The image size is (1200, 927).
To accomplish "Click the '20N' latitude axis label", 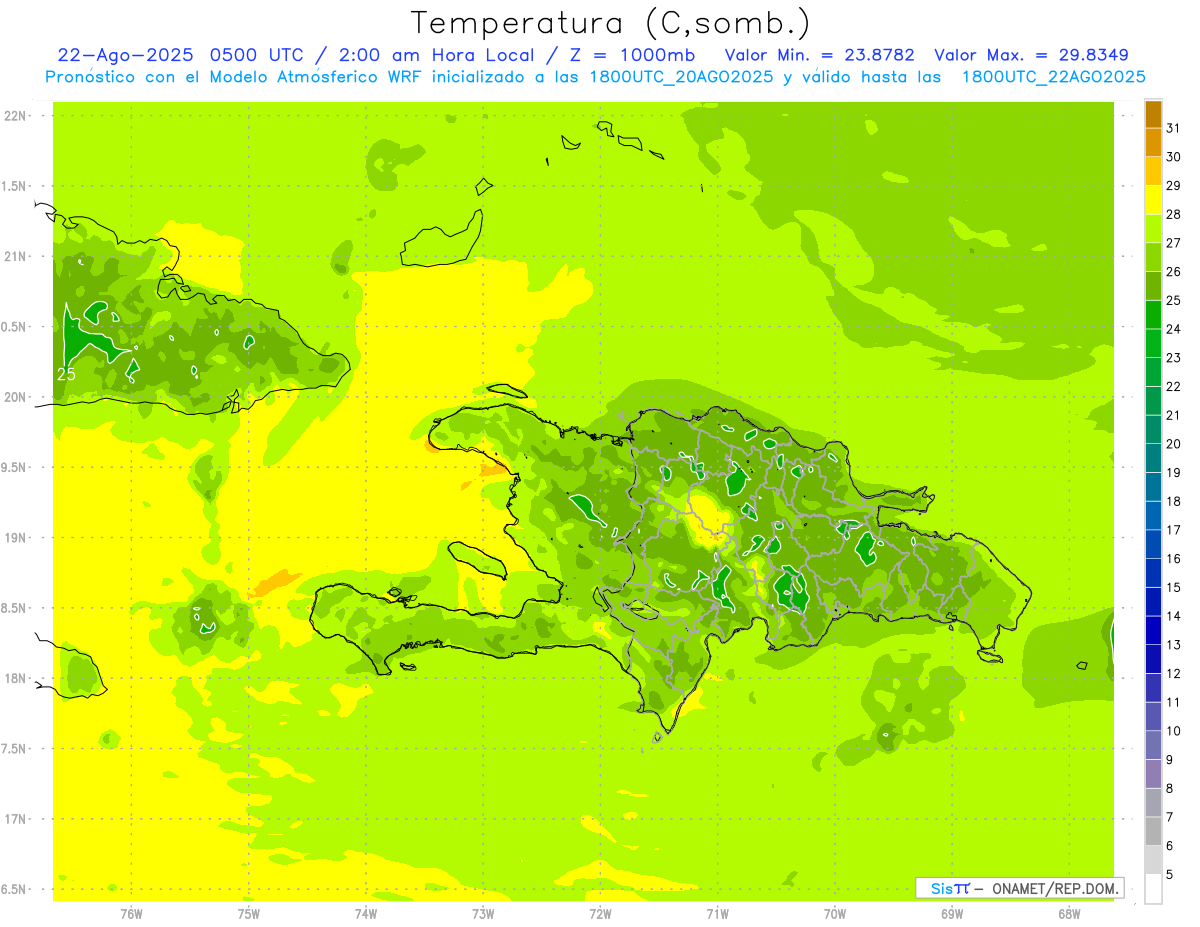I will pyautogui.click(x=15, y=397).
